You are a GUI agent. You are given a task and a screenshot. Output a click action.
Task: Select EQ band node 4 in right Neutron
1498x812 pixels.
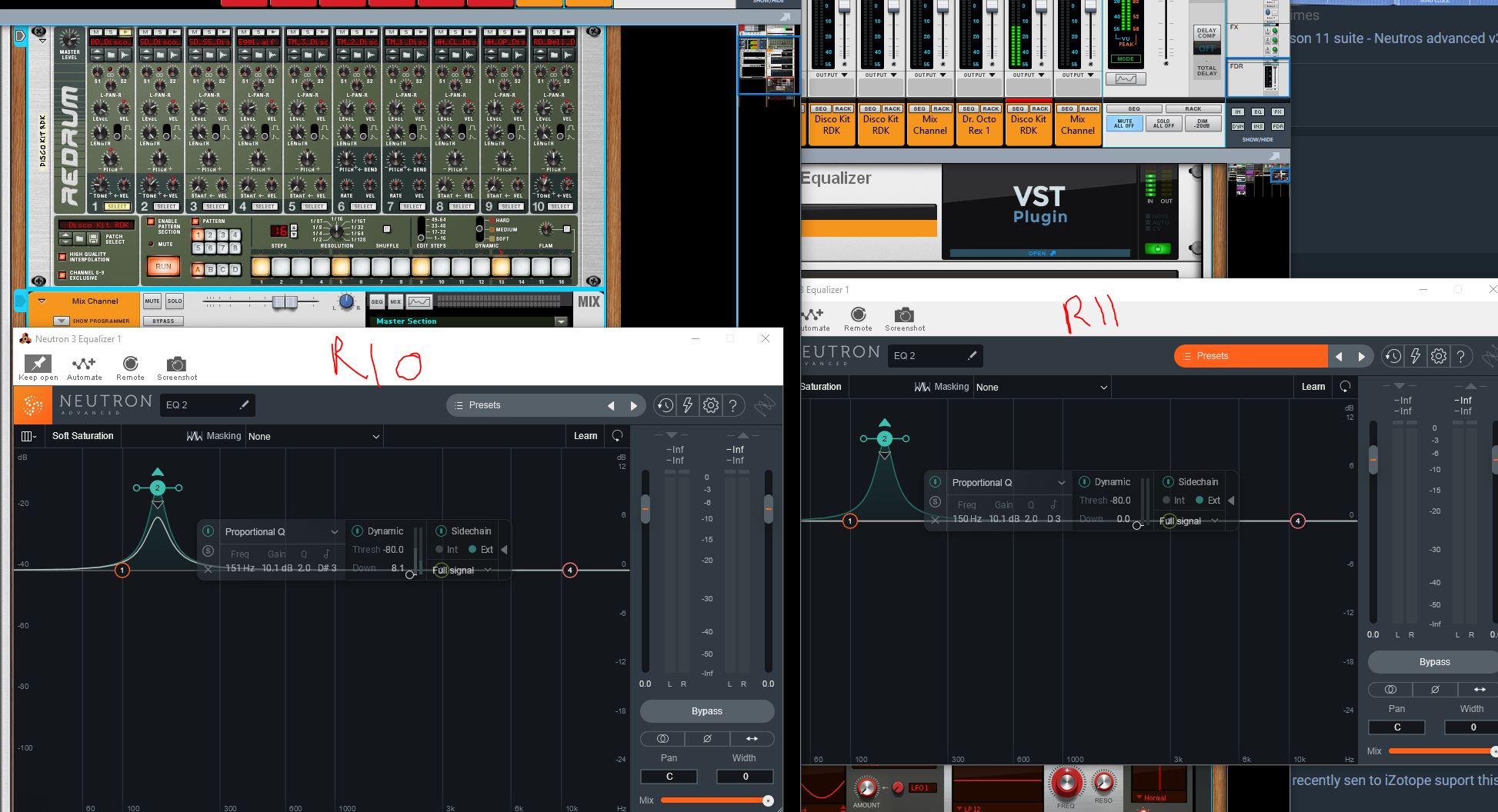tap(1297, 521)
